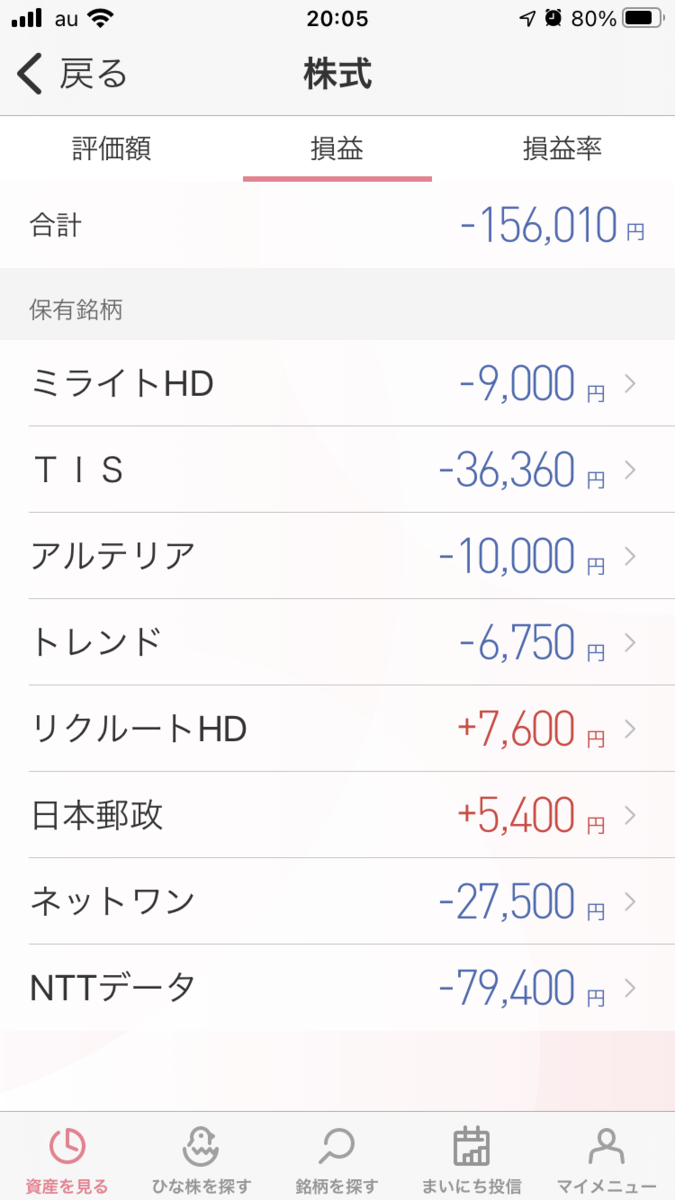Tap the 損益 tab underline indicator

pos(337,177)
